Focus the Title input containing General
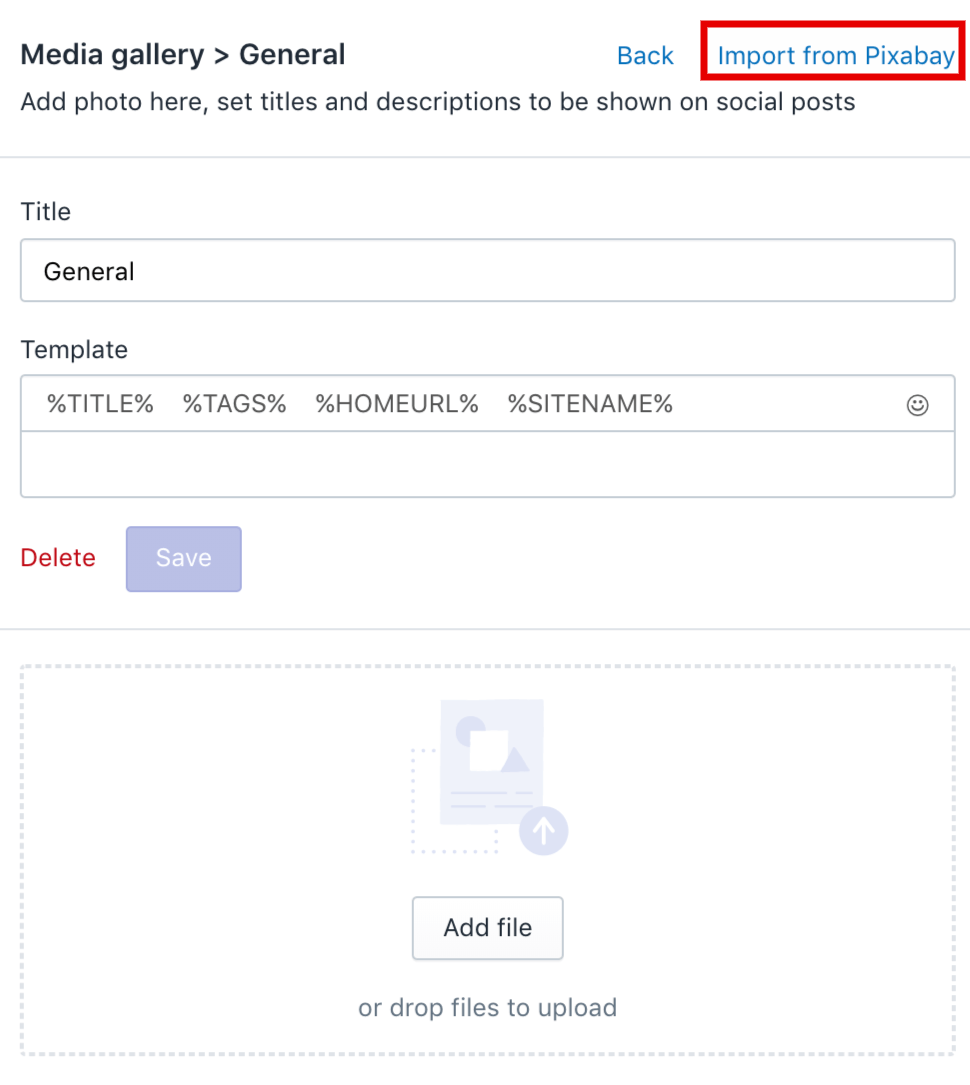Screen dimensions: 970x1085 488,271
